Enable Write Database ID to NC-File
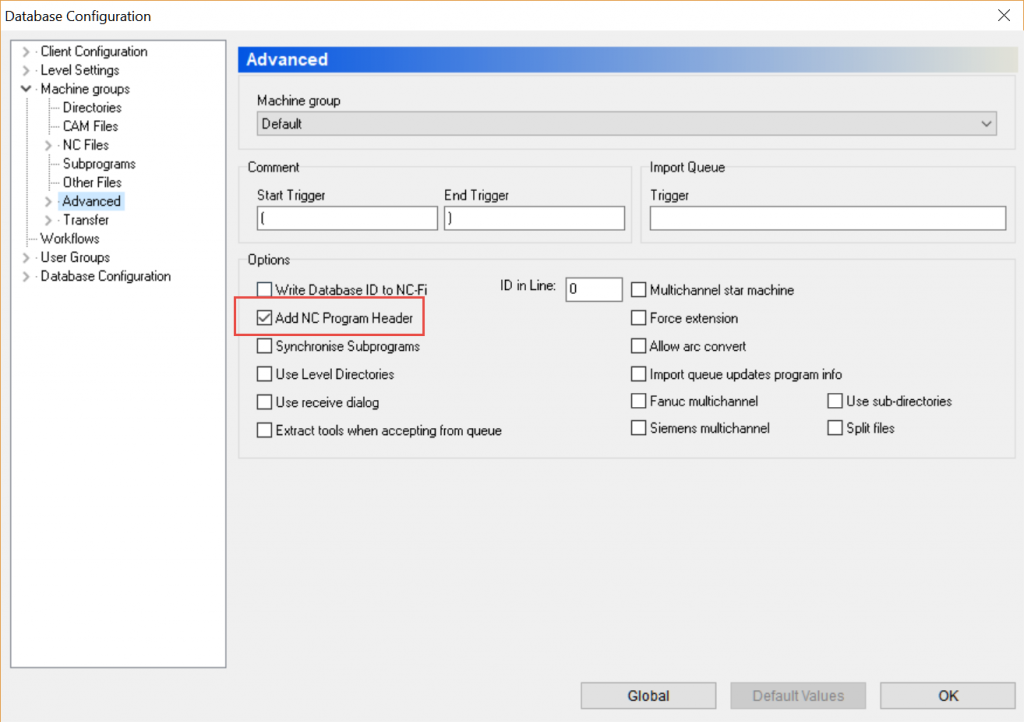 tap(264, 290)
